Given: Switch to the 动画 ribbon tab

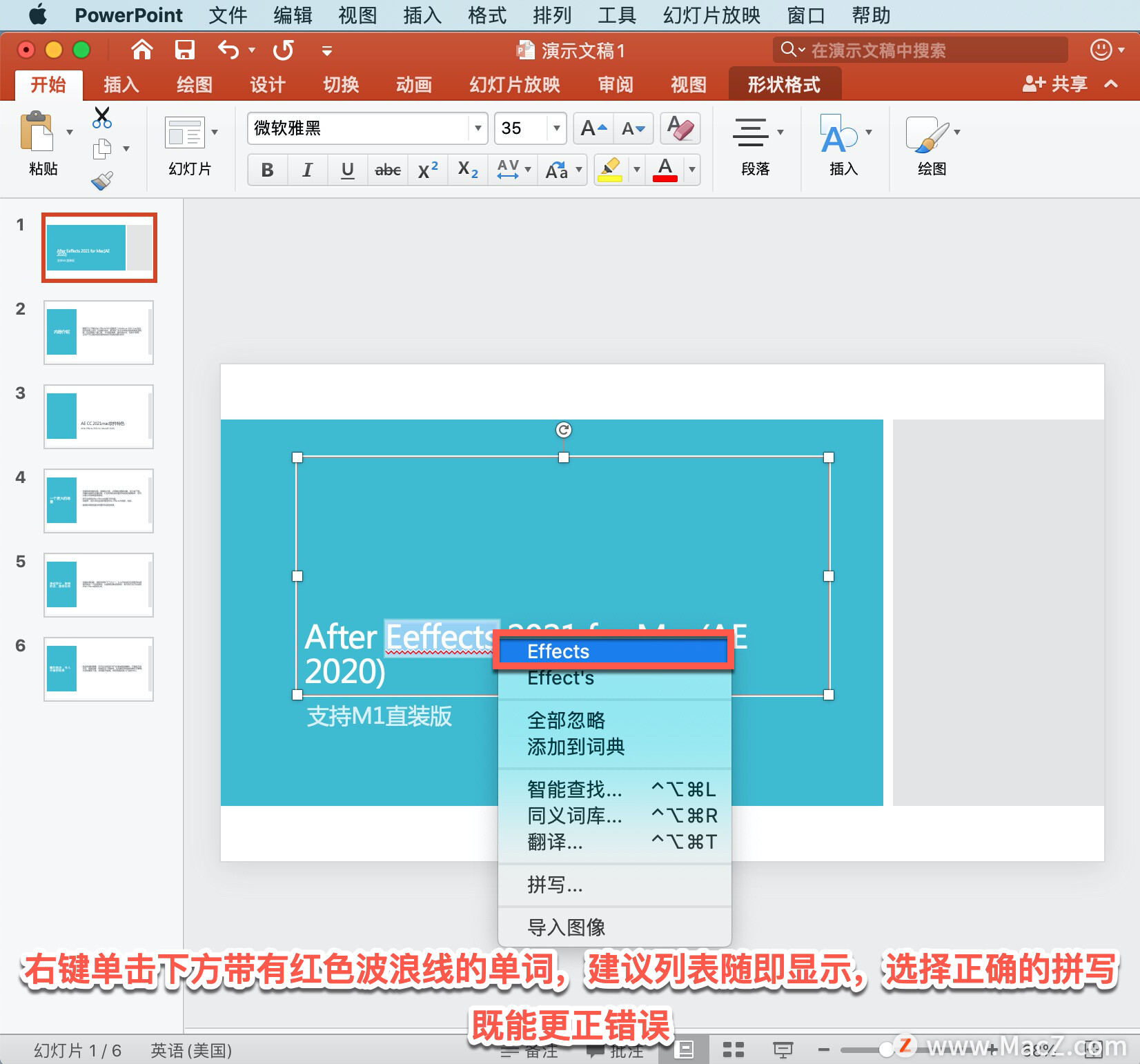Looking at the screenshot, I should 413,85.
